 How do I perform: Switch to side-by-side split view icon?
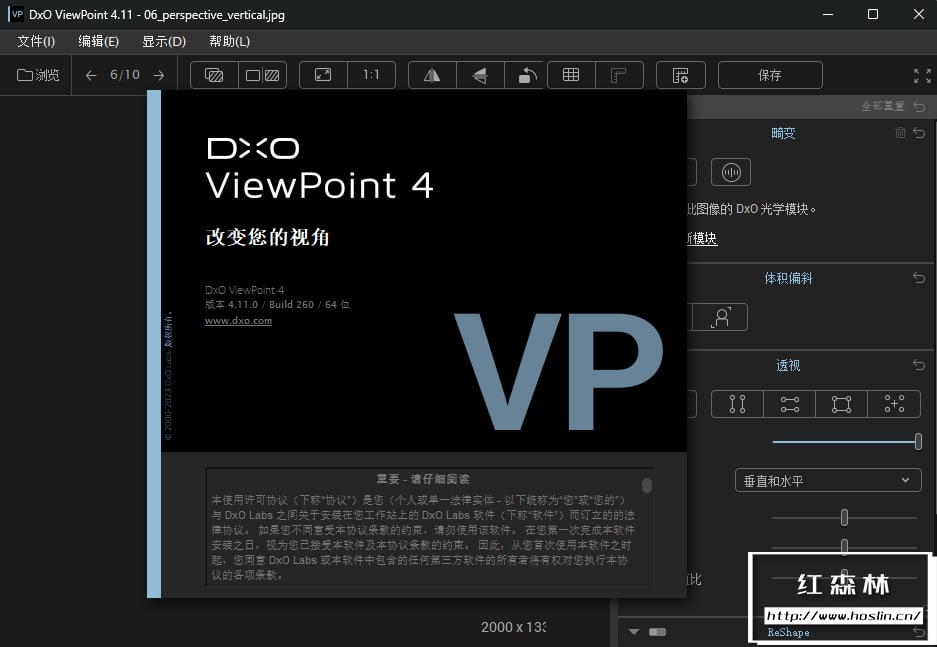coord(263,75)
